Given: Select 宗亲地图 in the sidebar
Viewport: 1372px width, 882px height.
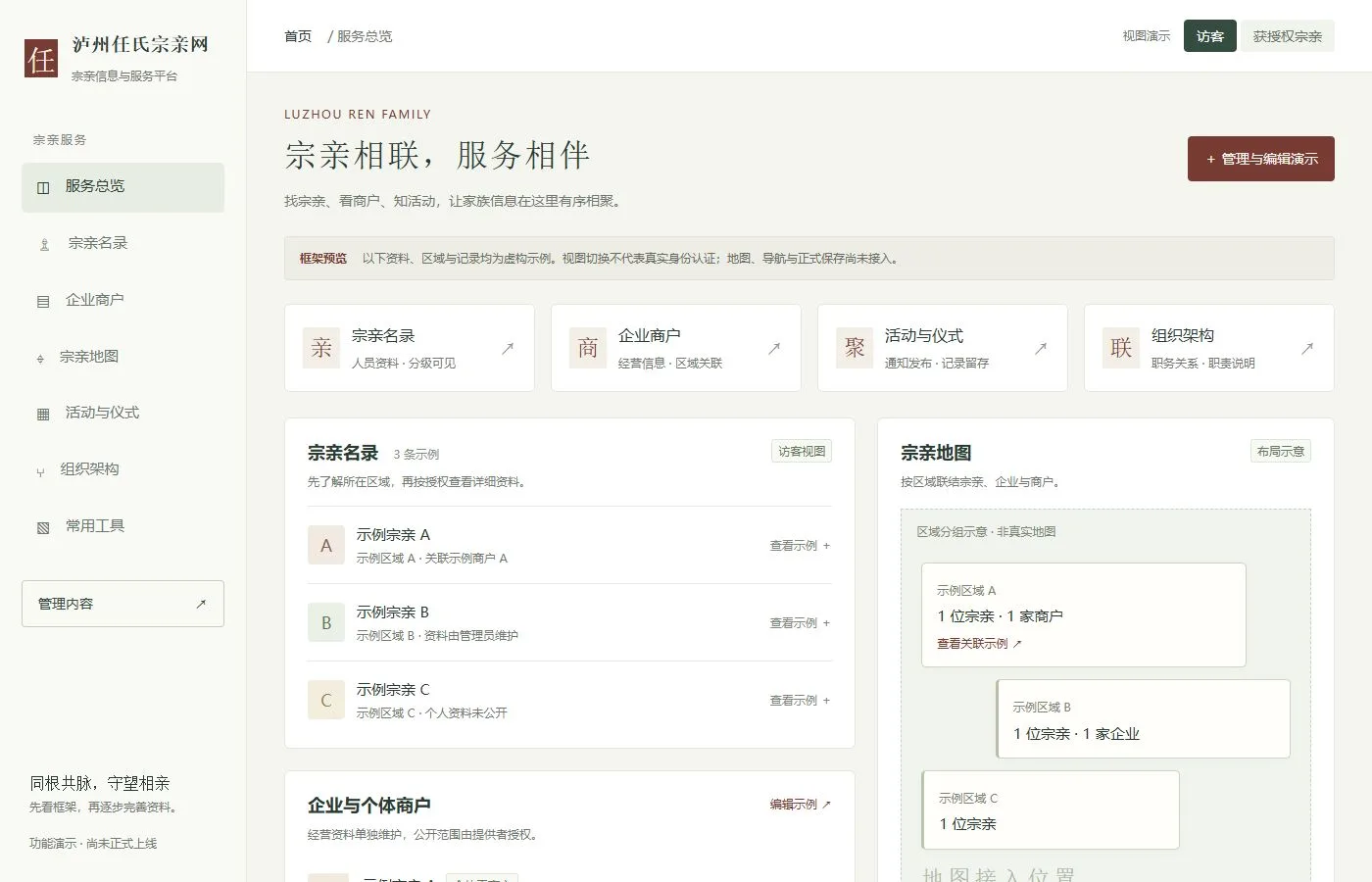Looking at the screenshot, I should point(123,357).
